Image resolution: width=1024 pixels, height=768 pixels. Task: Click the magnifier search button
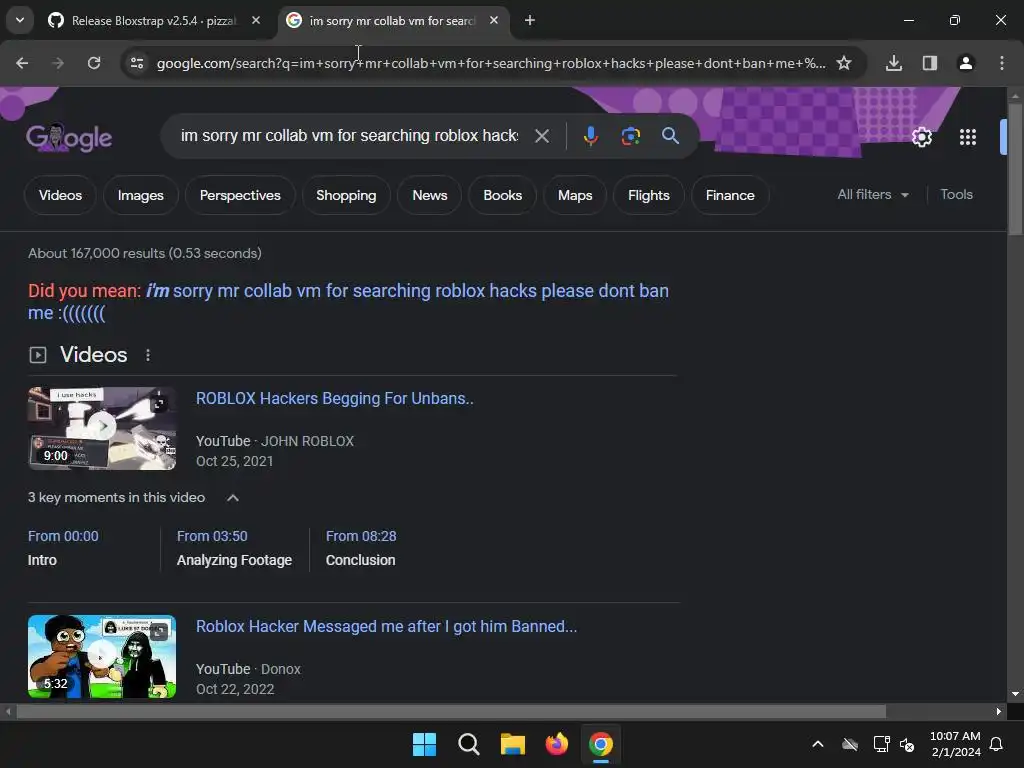point(671,136)
